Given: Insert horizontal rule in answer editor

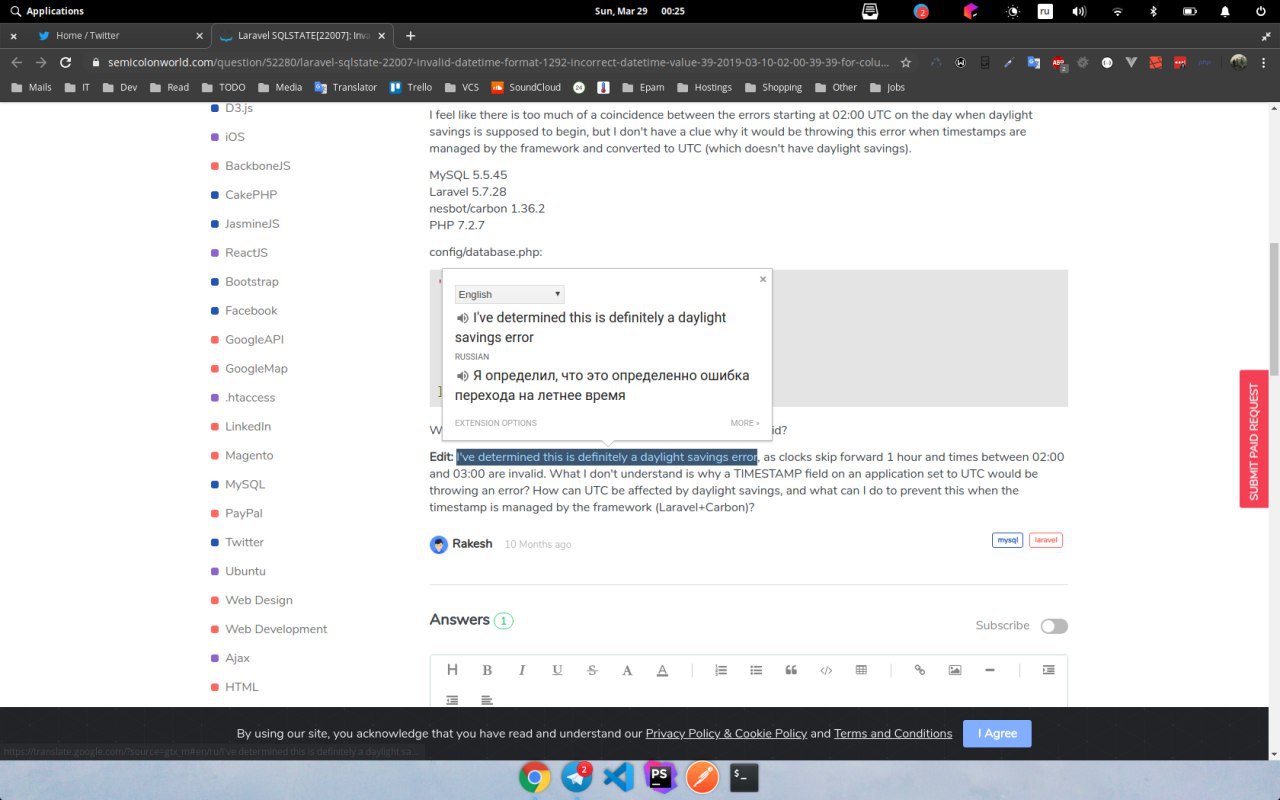Looking at the screenshot, I should click(990, 670).
